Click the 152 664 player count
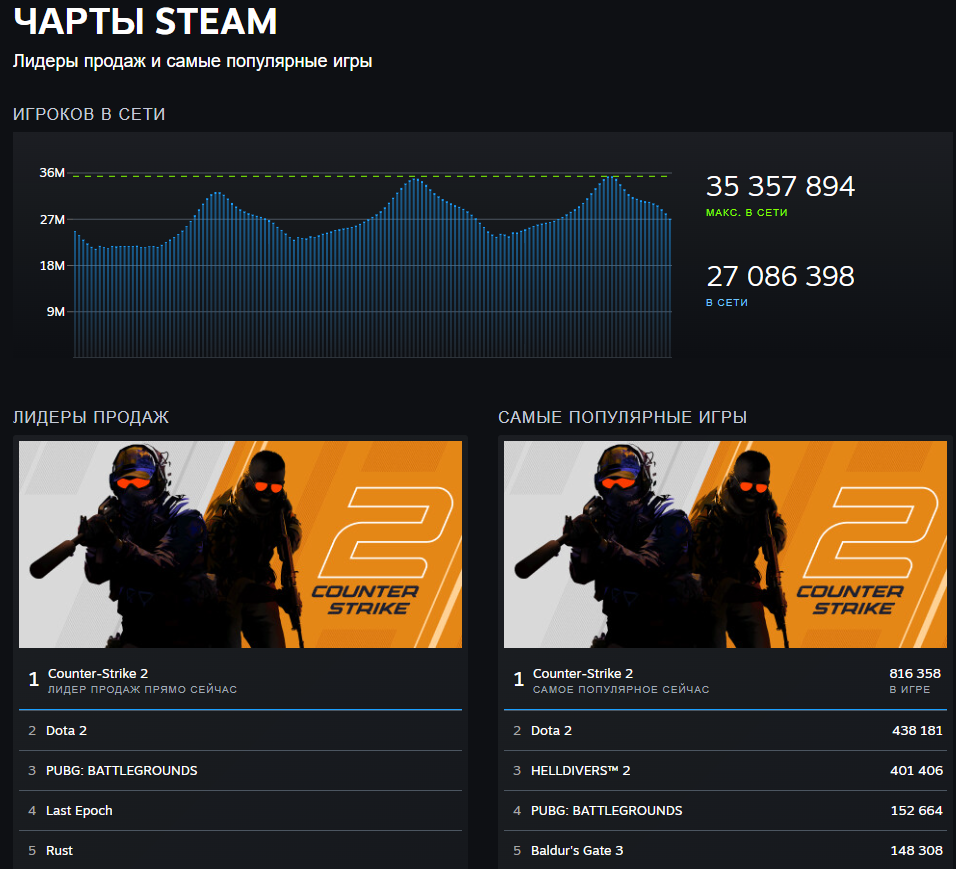 click(916, 810)
